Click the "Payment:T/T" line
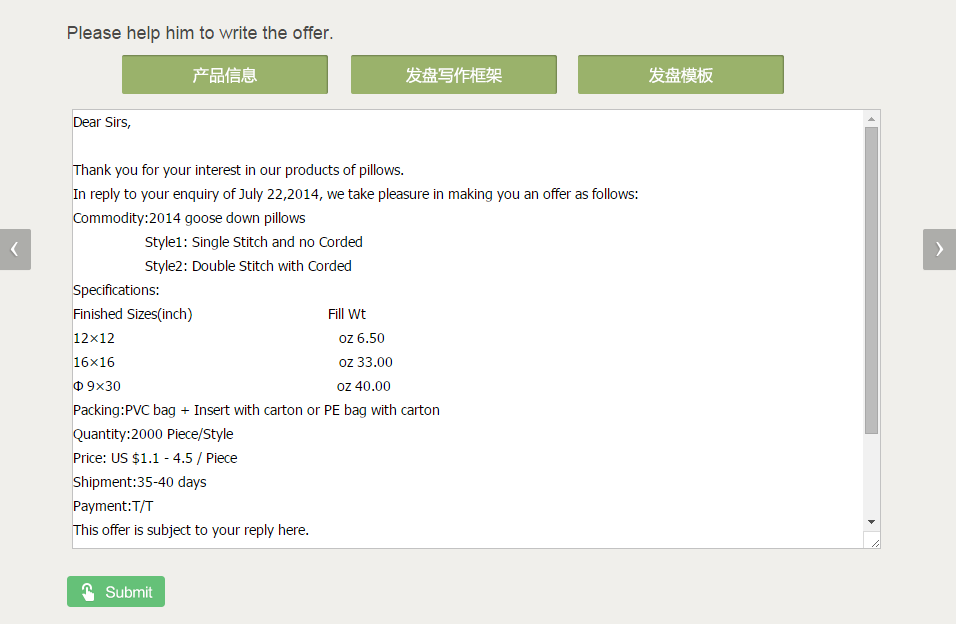Image resolution: width=956 pixels, height=624 pixels. click(x=113, y=506)
